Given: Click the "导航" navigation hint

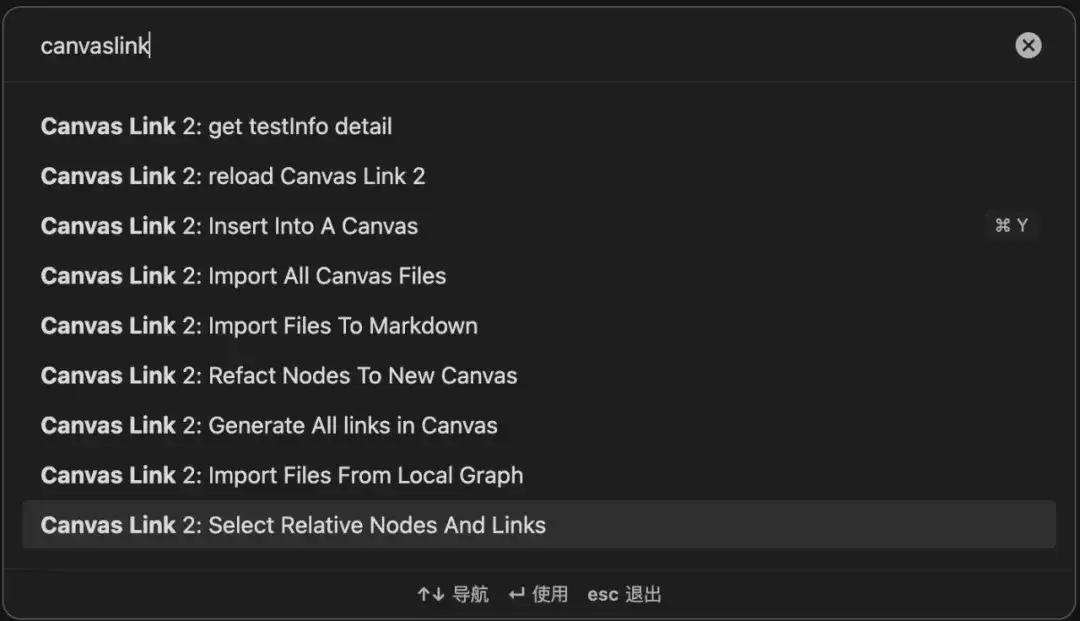Looking at the screenshot, I should pyautogui.click(x=471, y=593).
